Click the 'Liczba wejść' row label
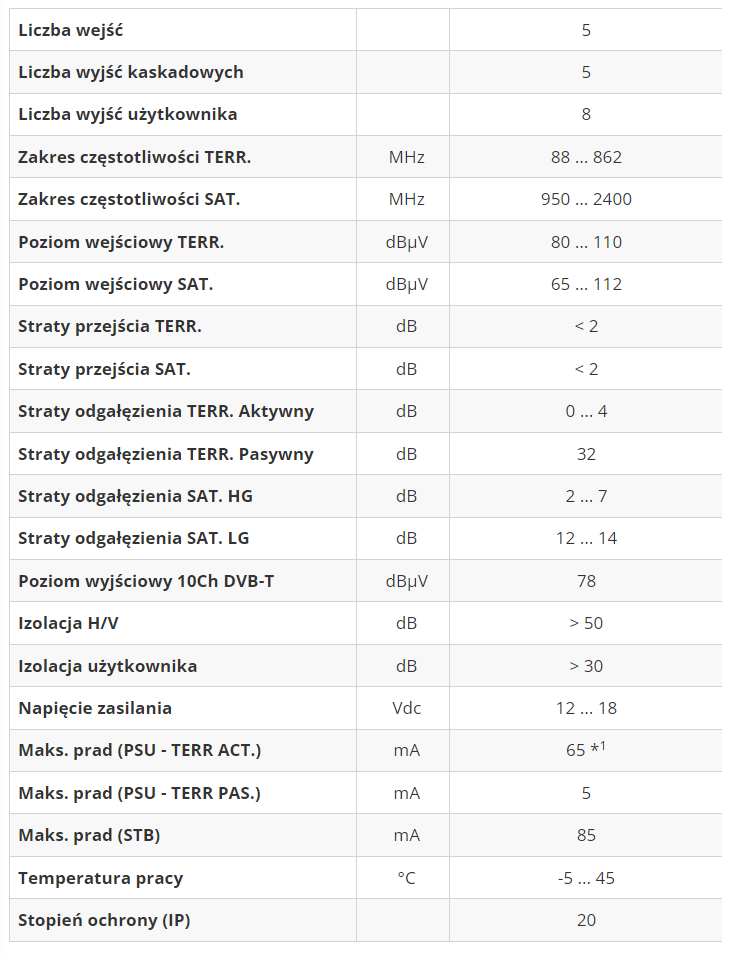The height and width of the screenshot is (954, 732). pos(71,30)
